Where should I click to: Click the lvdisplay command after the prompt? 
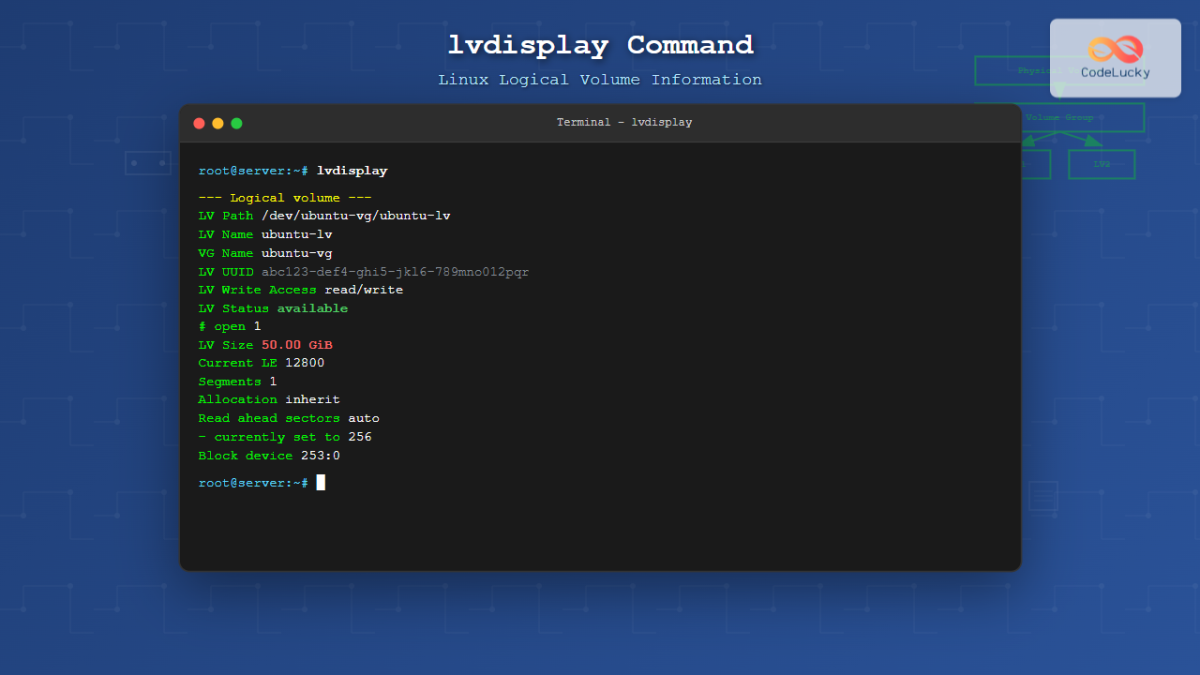point(352,170)
